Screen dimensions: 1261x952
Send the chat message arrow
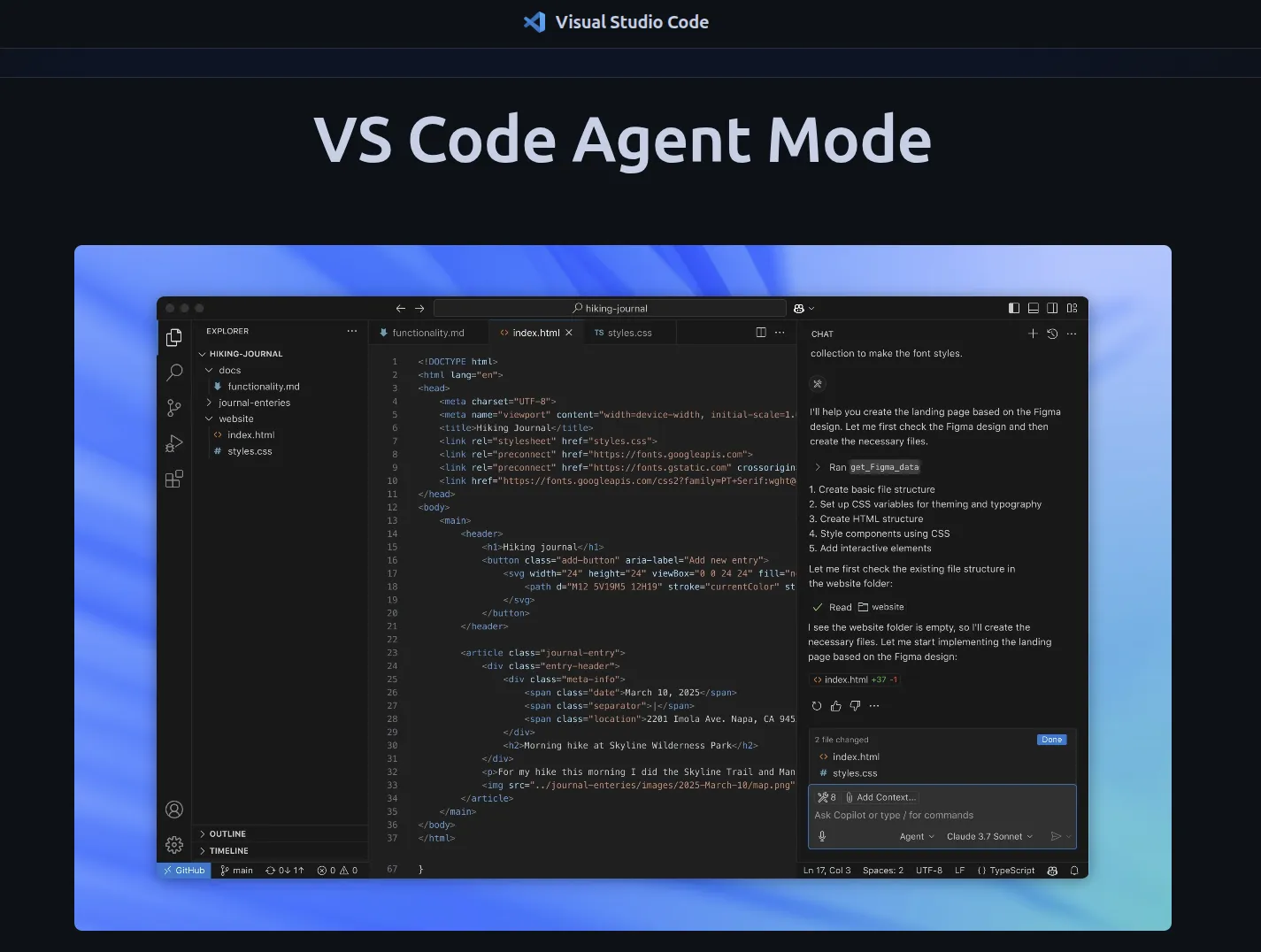pyautogui.click(x=1056, y=836)
